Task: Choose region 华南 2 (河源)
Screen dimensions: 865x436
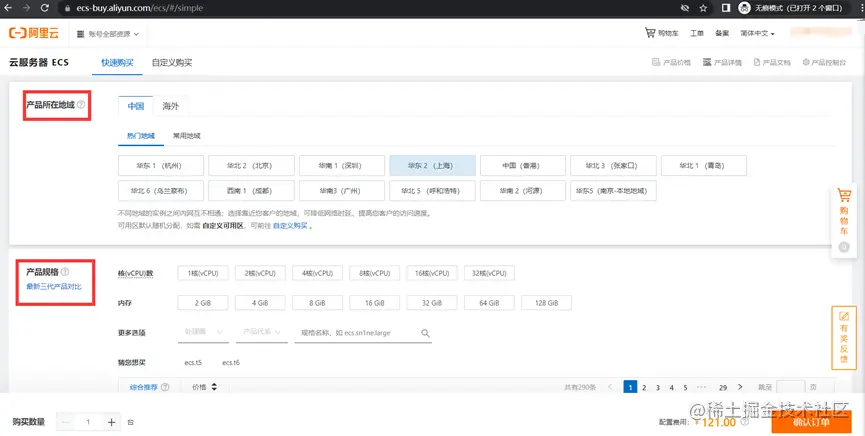Action: [x=522, y=190]
